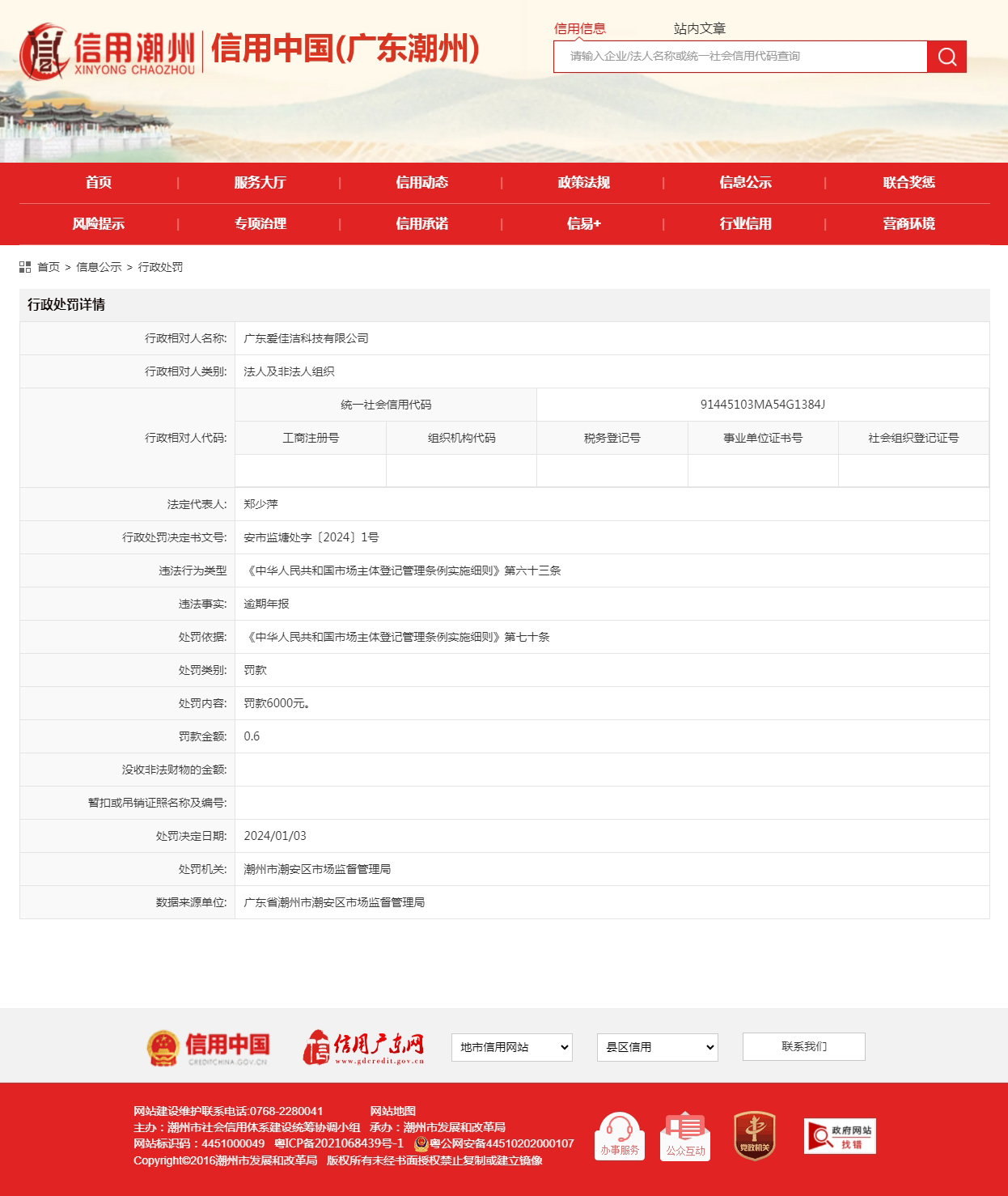Open the 网站地图 footer link

click(x=392, y=1111)
